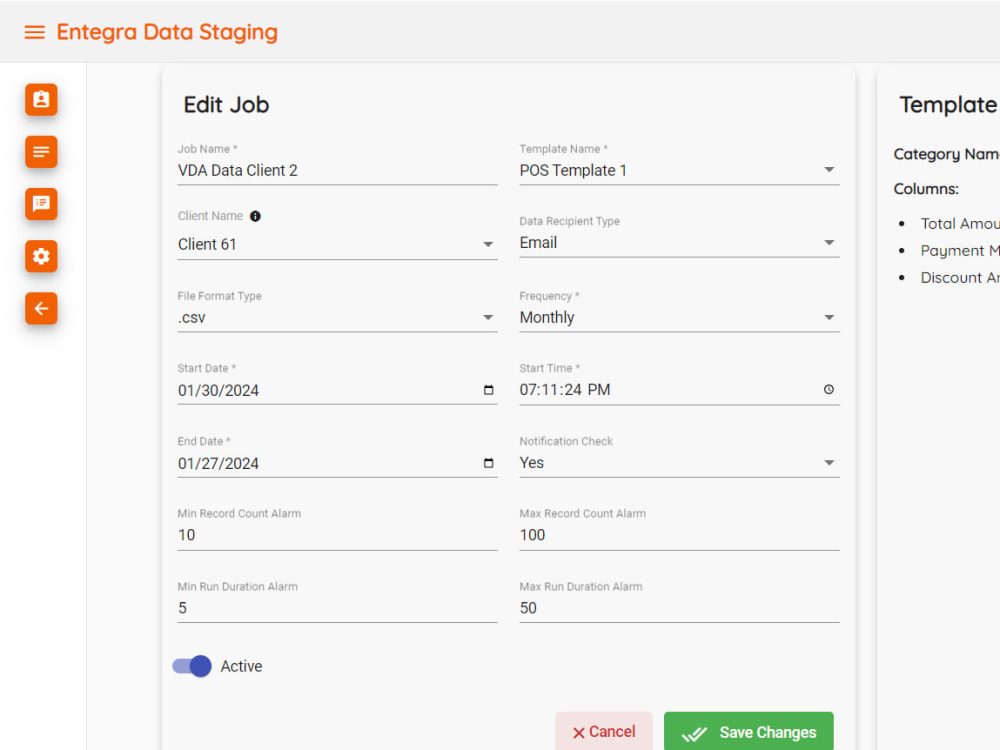The image size is (1000, 750).
Task: Click the clipboard-person sidebar icon
Action: (41, 100)
